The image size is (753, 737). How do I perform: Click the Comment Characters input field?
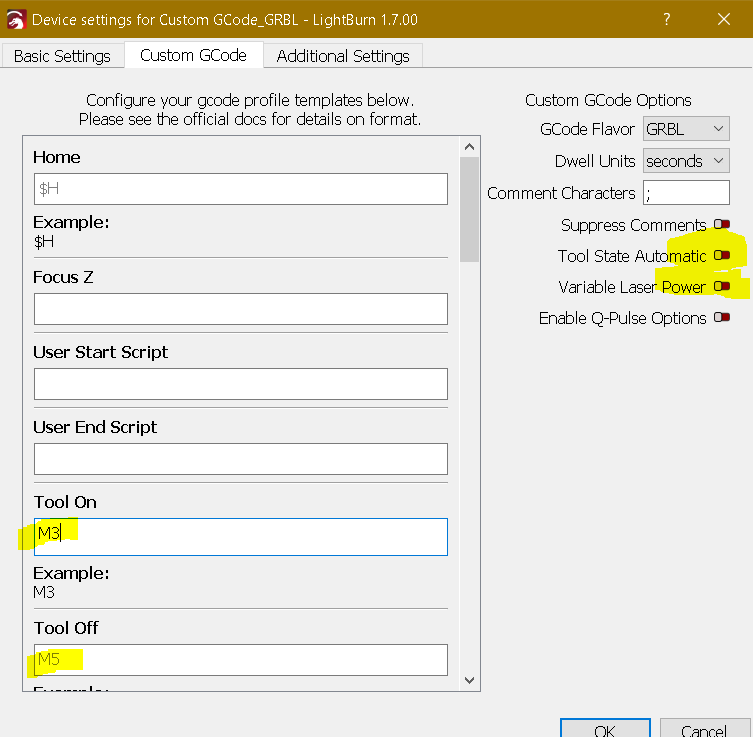685,193
